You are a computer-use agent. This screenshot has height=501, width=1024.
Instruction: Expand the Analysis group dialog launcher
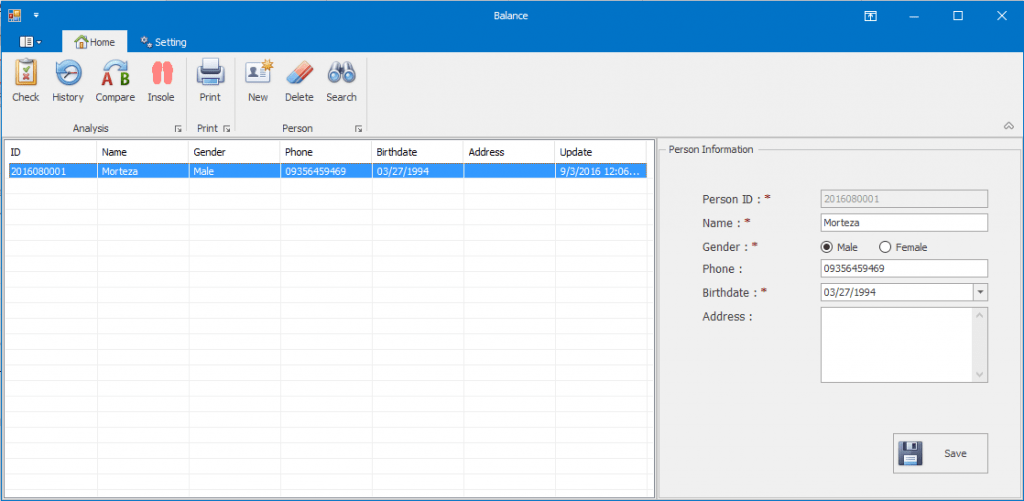(x=178, y=129)
